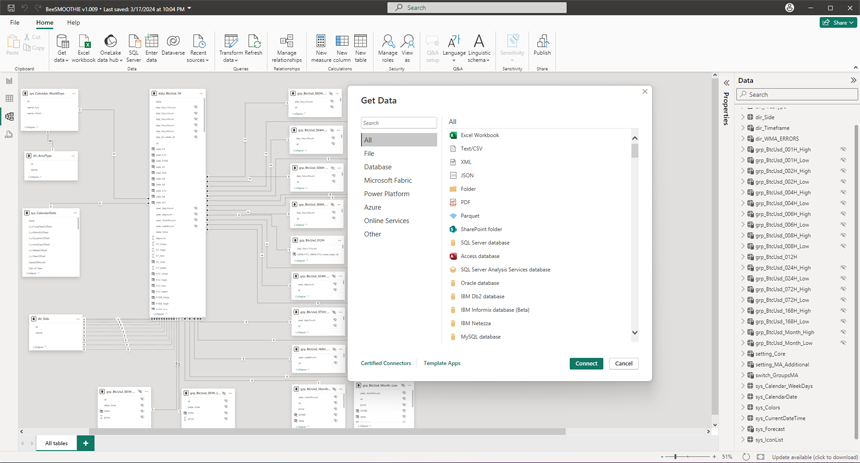
Task: Click the Publish icon
Action: click(x=542, y=45)
